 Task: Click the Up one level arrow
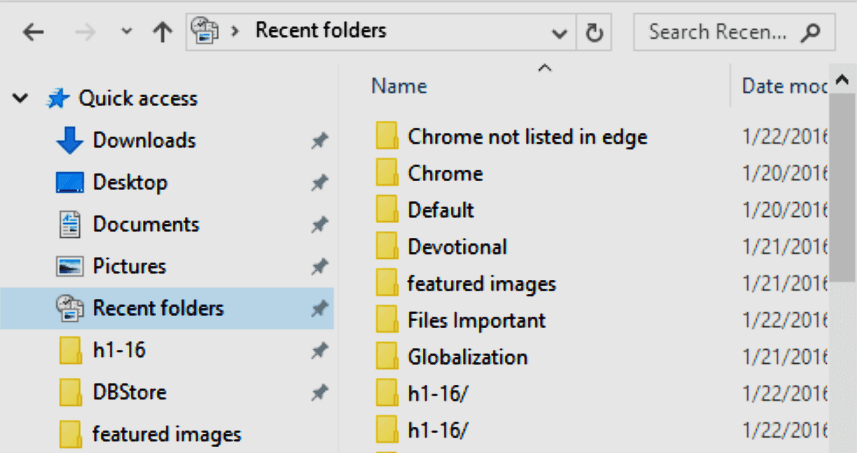(x=162, y=32)
